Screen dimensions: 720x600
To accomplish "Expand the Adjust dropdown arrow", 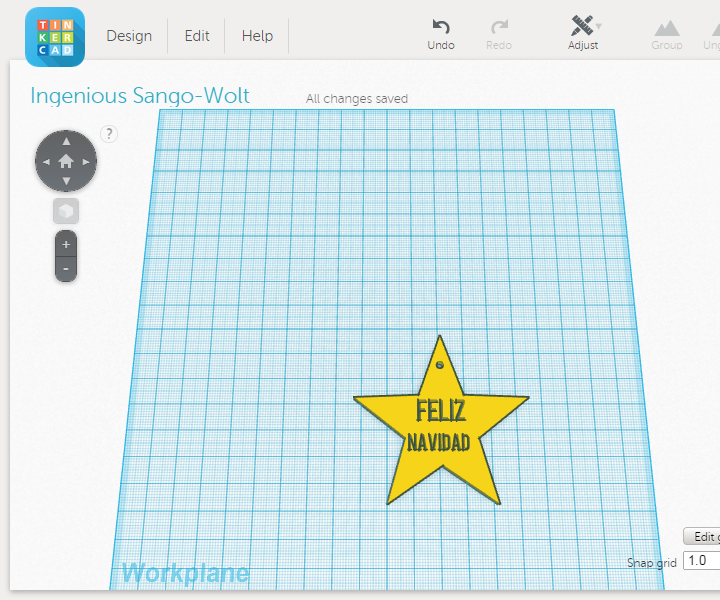I will (598, 26).
